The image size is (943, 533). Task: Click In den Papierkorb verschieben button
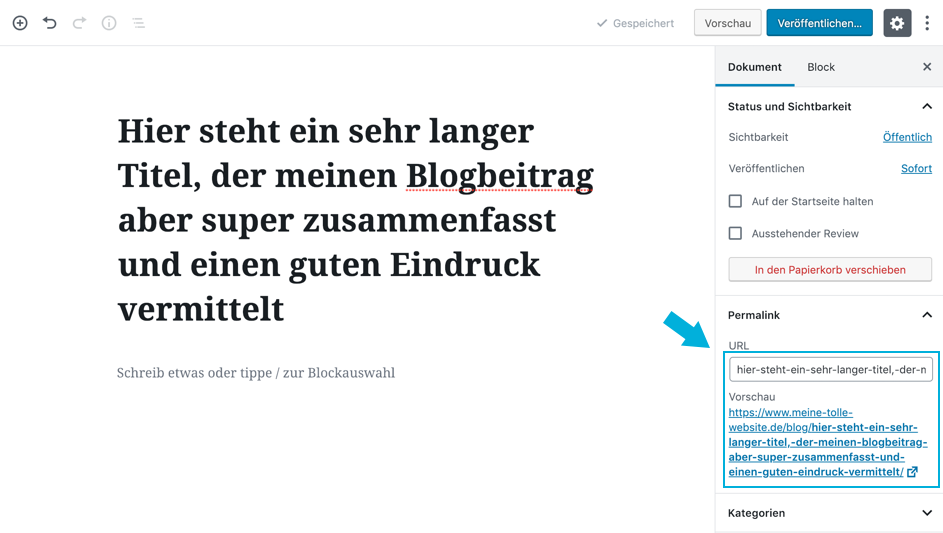[830, 270]
